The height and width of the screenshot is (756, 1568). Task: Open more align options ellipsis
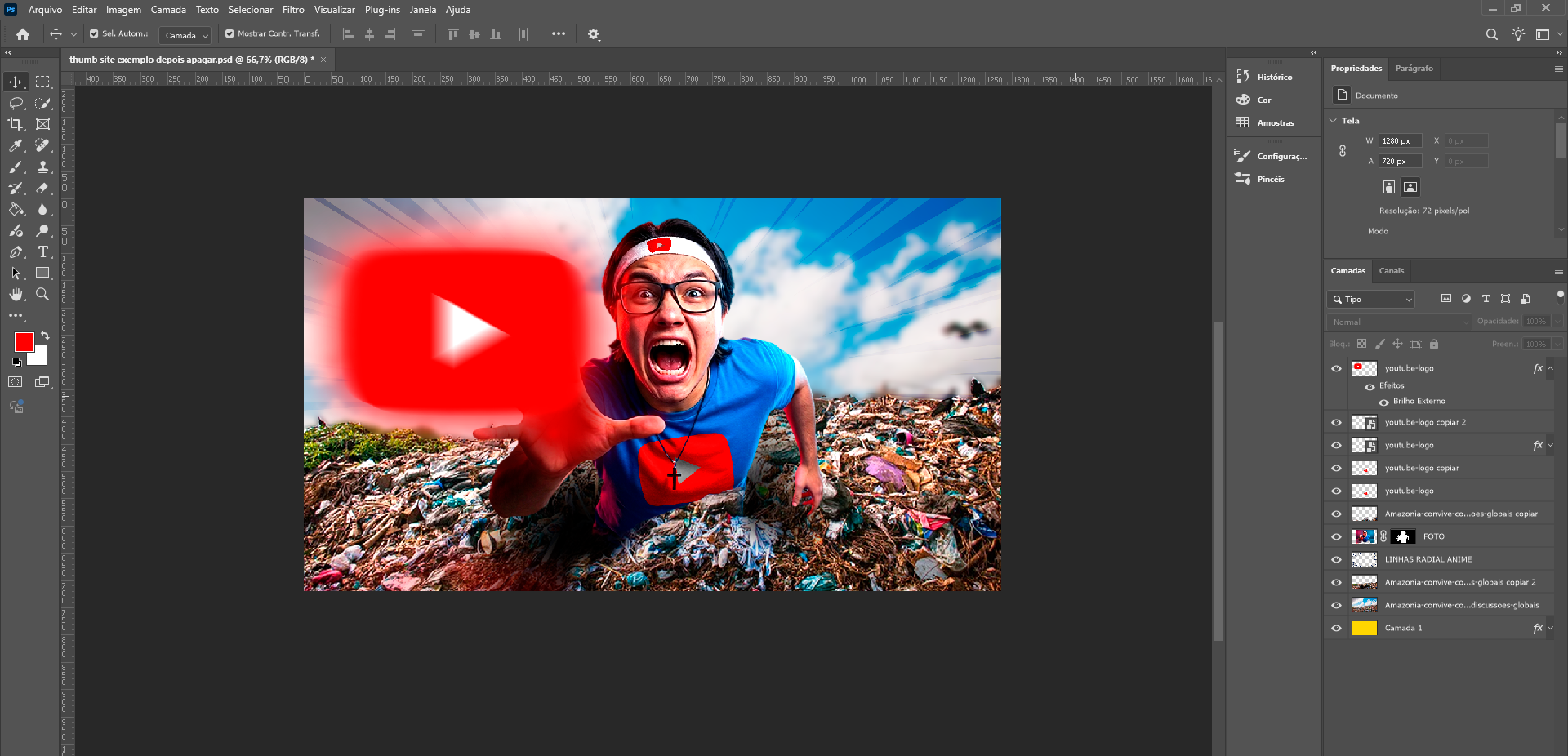[559, 34]
